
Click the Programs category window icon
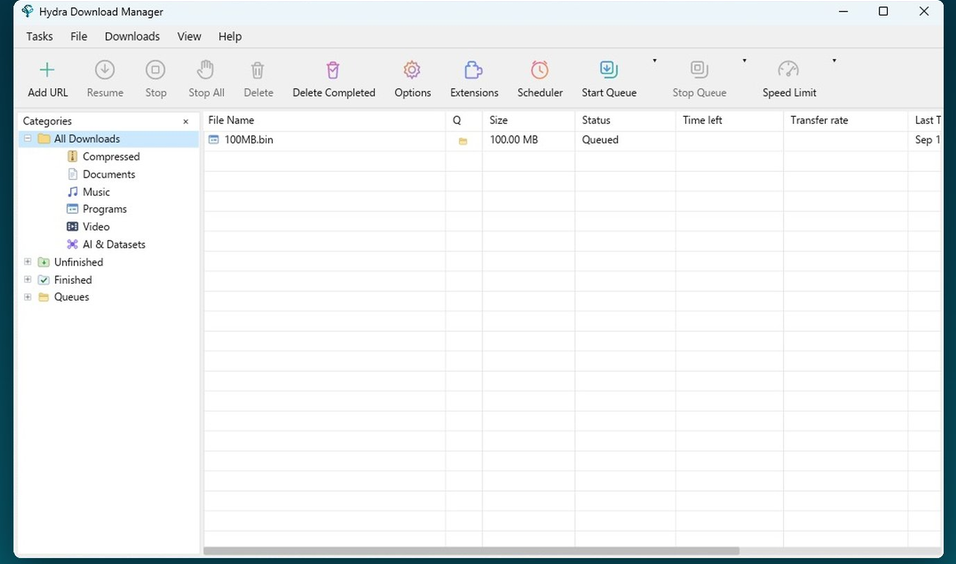(x=72, y=209)
